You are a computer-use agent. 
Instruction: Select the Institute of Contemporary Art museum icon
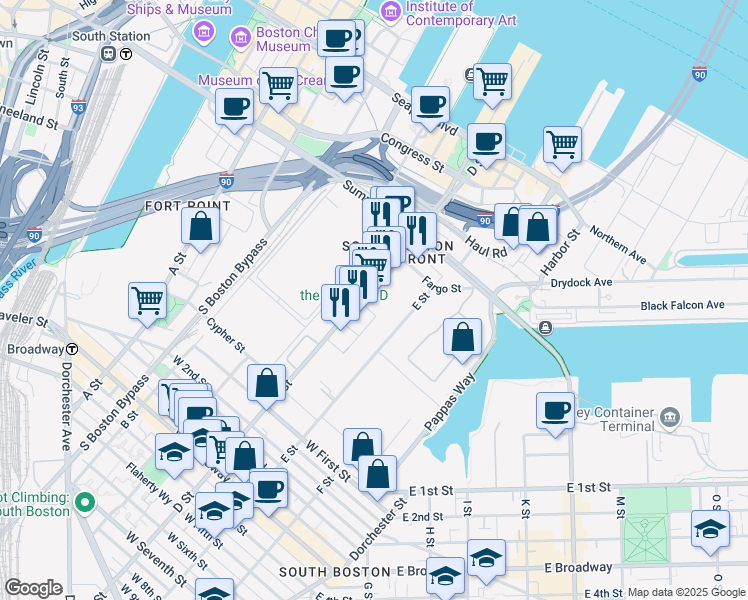pos(391,11)
